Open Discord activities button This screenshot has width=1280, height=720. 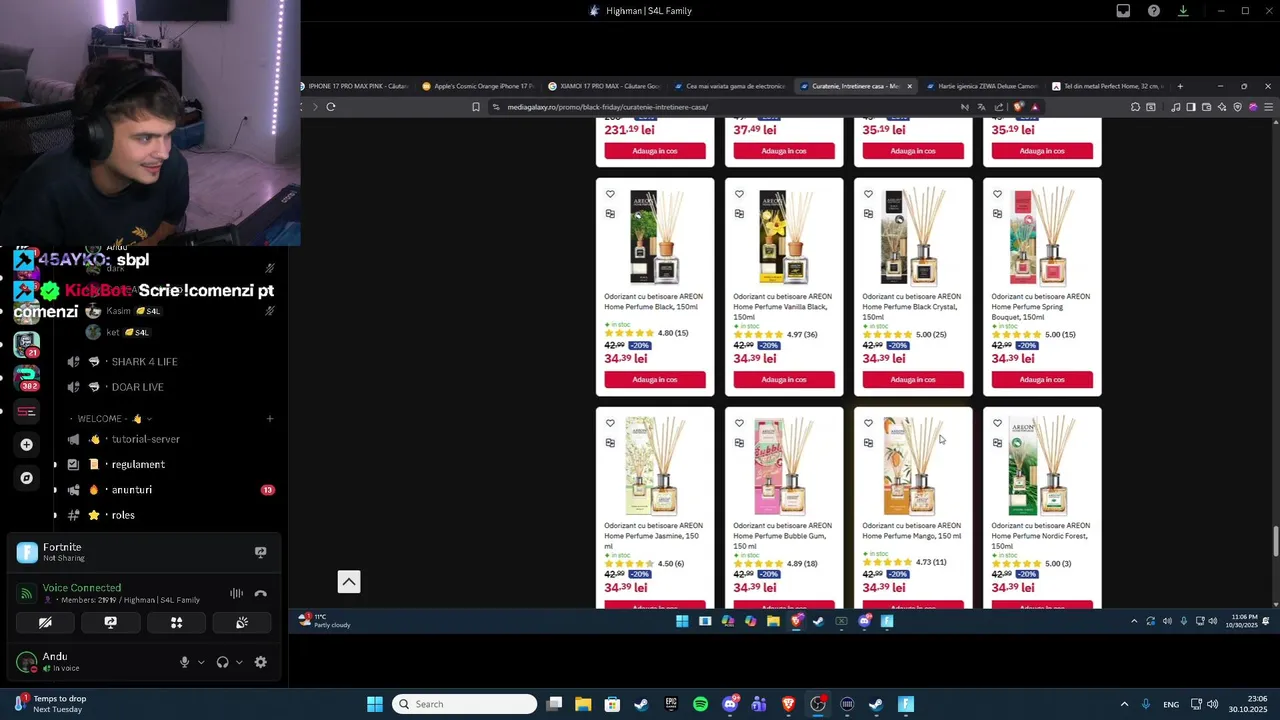pyautogui.click(x=176, y=622)
